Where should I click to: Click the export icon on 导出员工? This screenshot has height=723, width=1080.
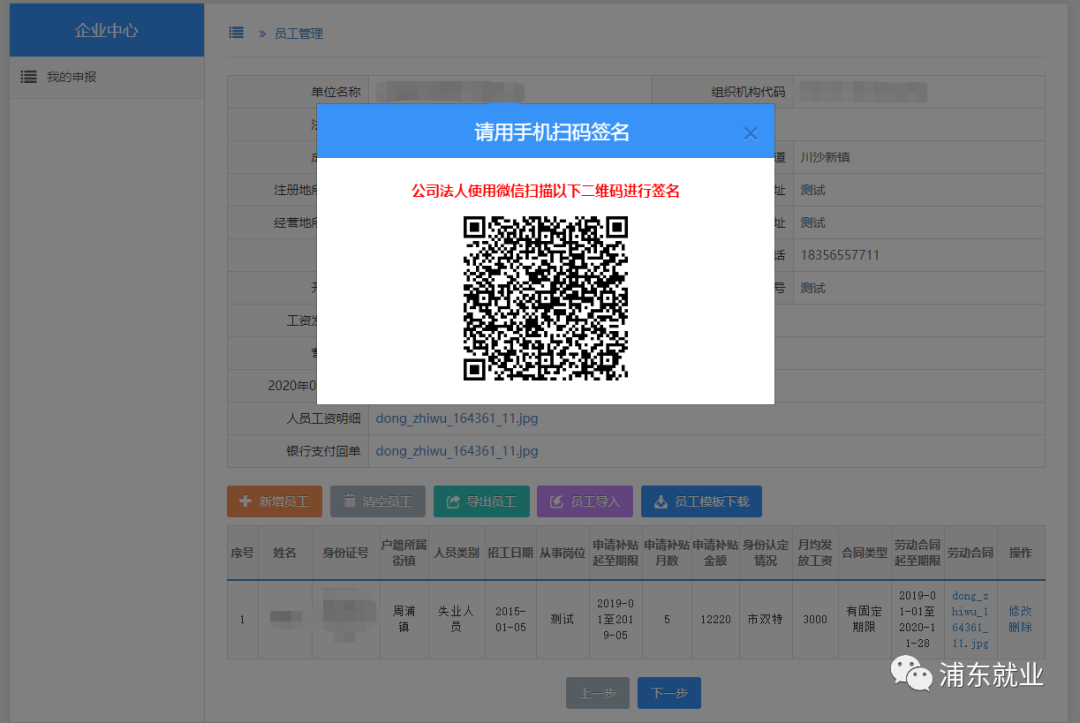453,501
